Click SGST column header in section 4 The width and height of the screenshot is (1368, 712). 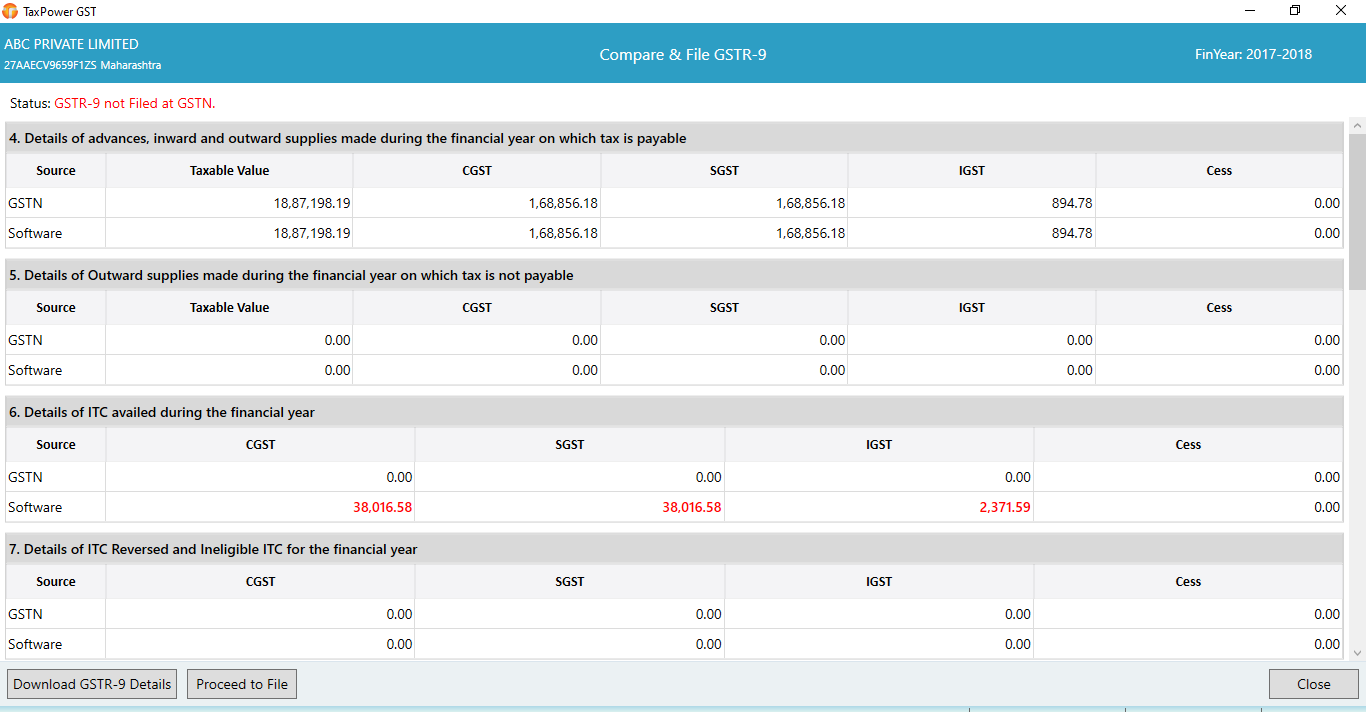pos(724,171)
